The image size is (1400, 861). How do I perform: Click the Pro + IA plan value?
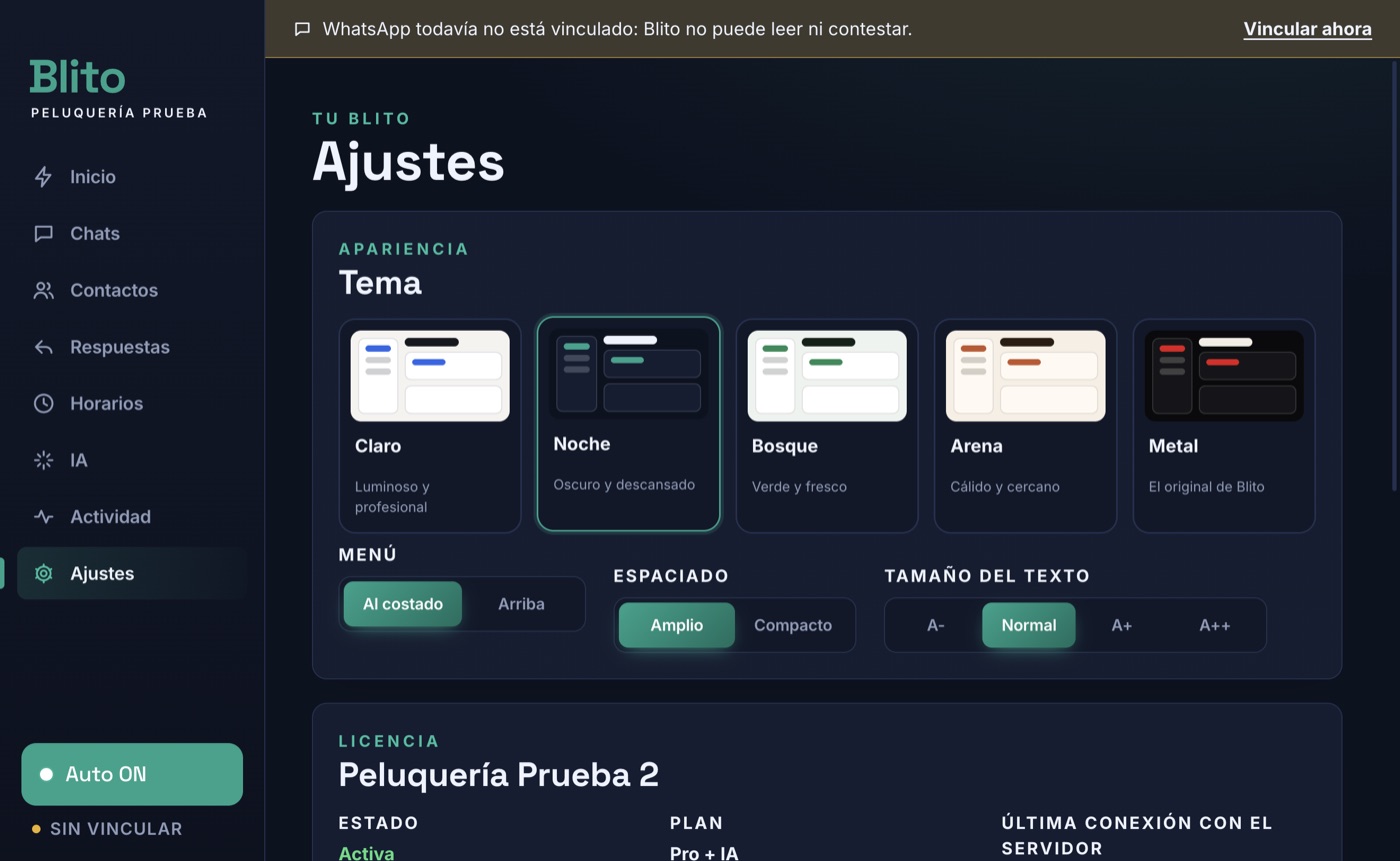point(704,853)
